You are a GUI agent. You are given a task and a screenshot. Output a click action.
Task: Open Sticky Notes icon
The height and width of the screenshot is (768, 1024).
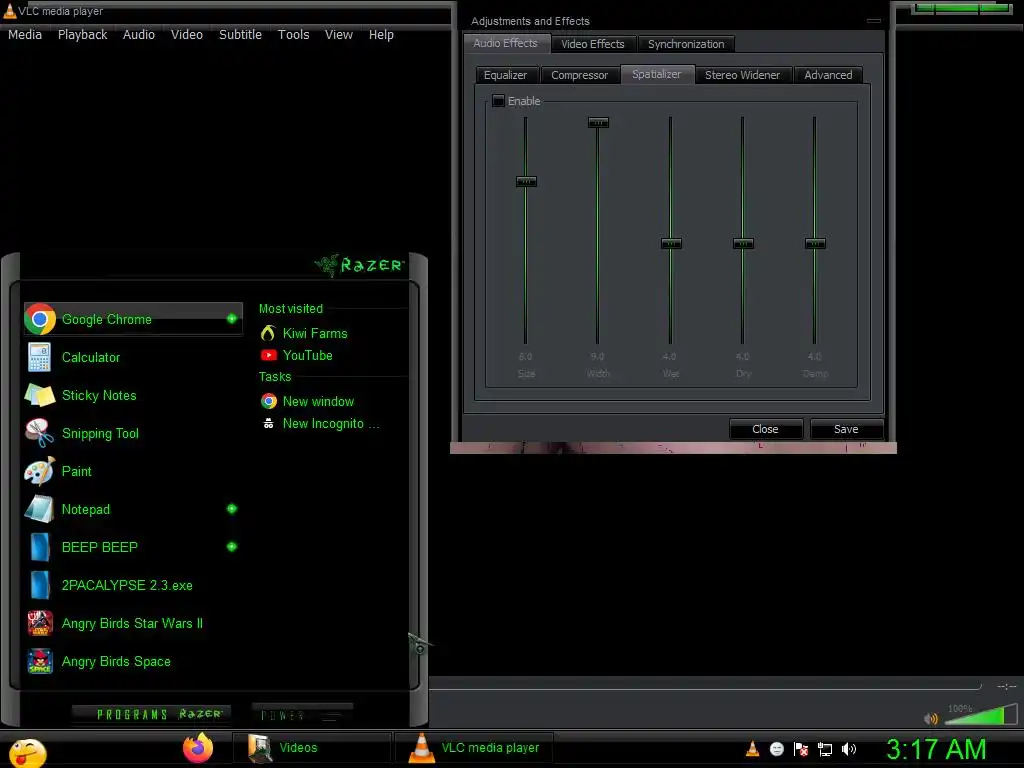39,395
